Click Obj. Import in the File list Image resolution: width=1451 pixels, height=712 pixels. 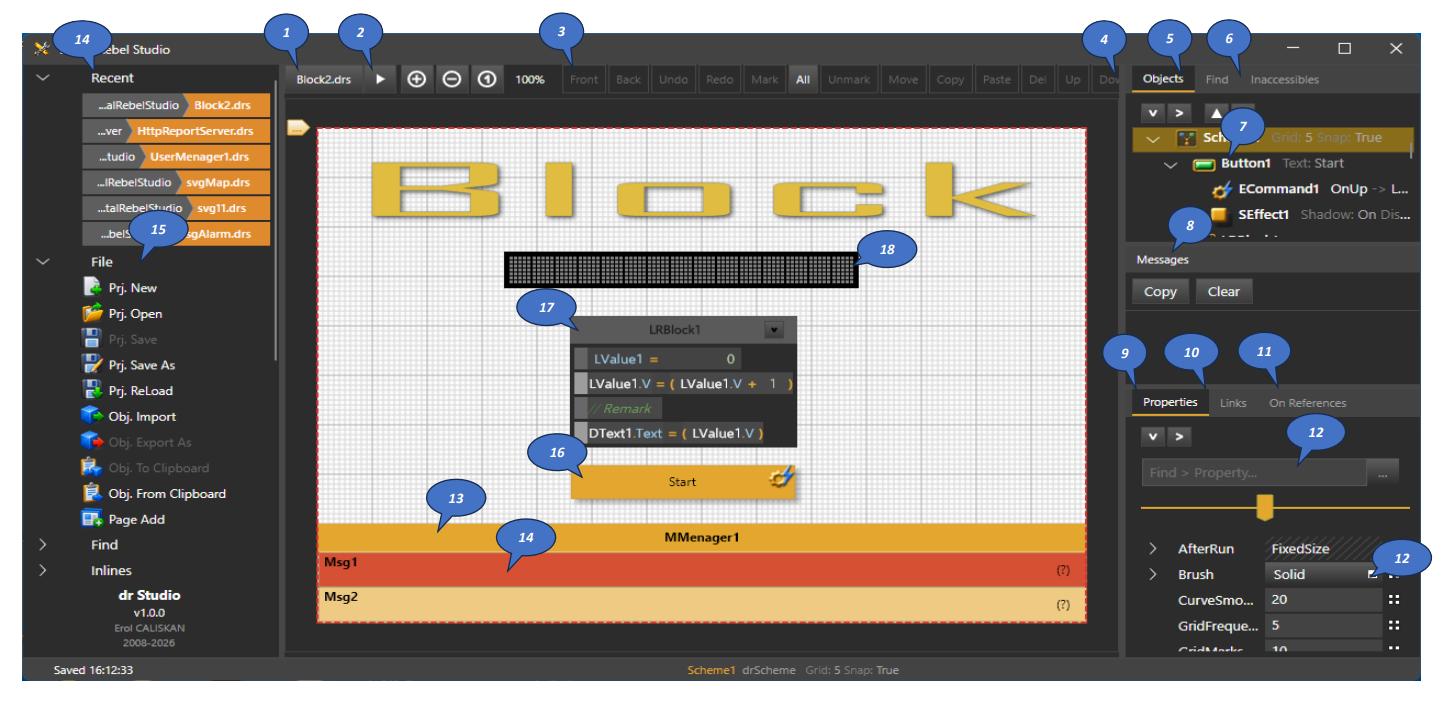[x=129, y=417]
